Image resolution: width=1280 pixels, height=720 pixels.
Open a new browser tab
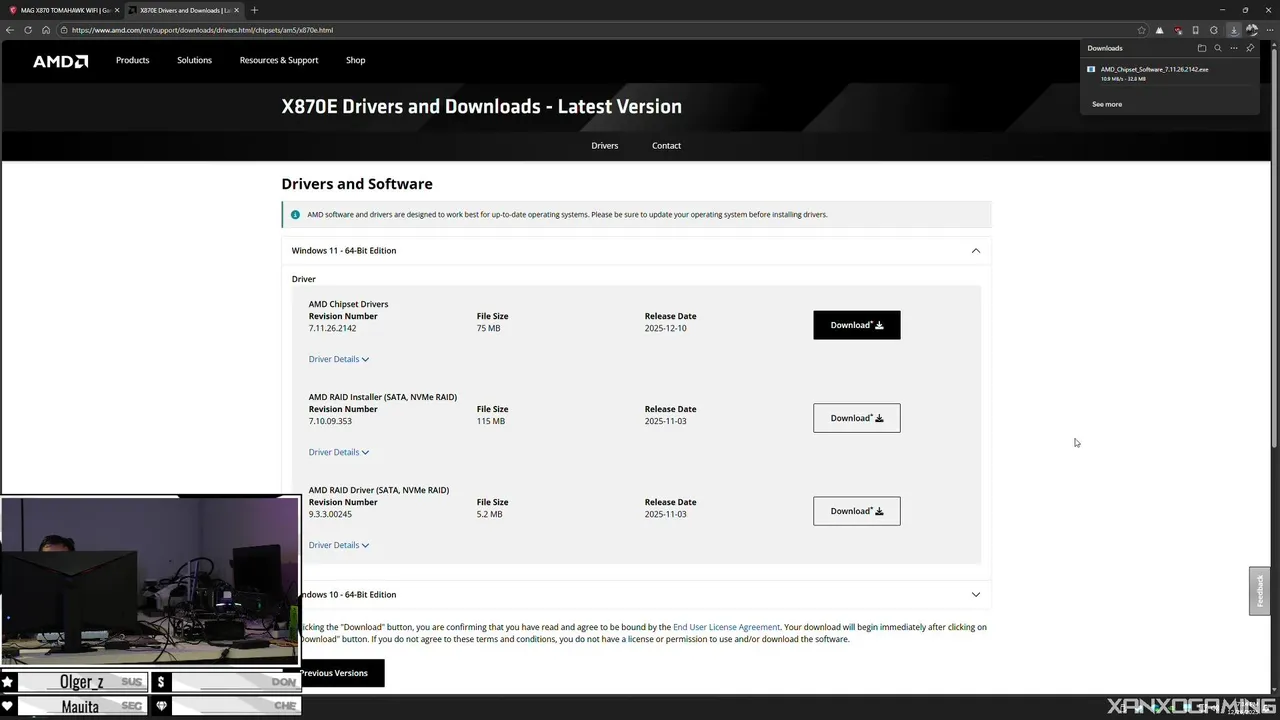[x=254, y=10]
